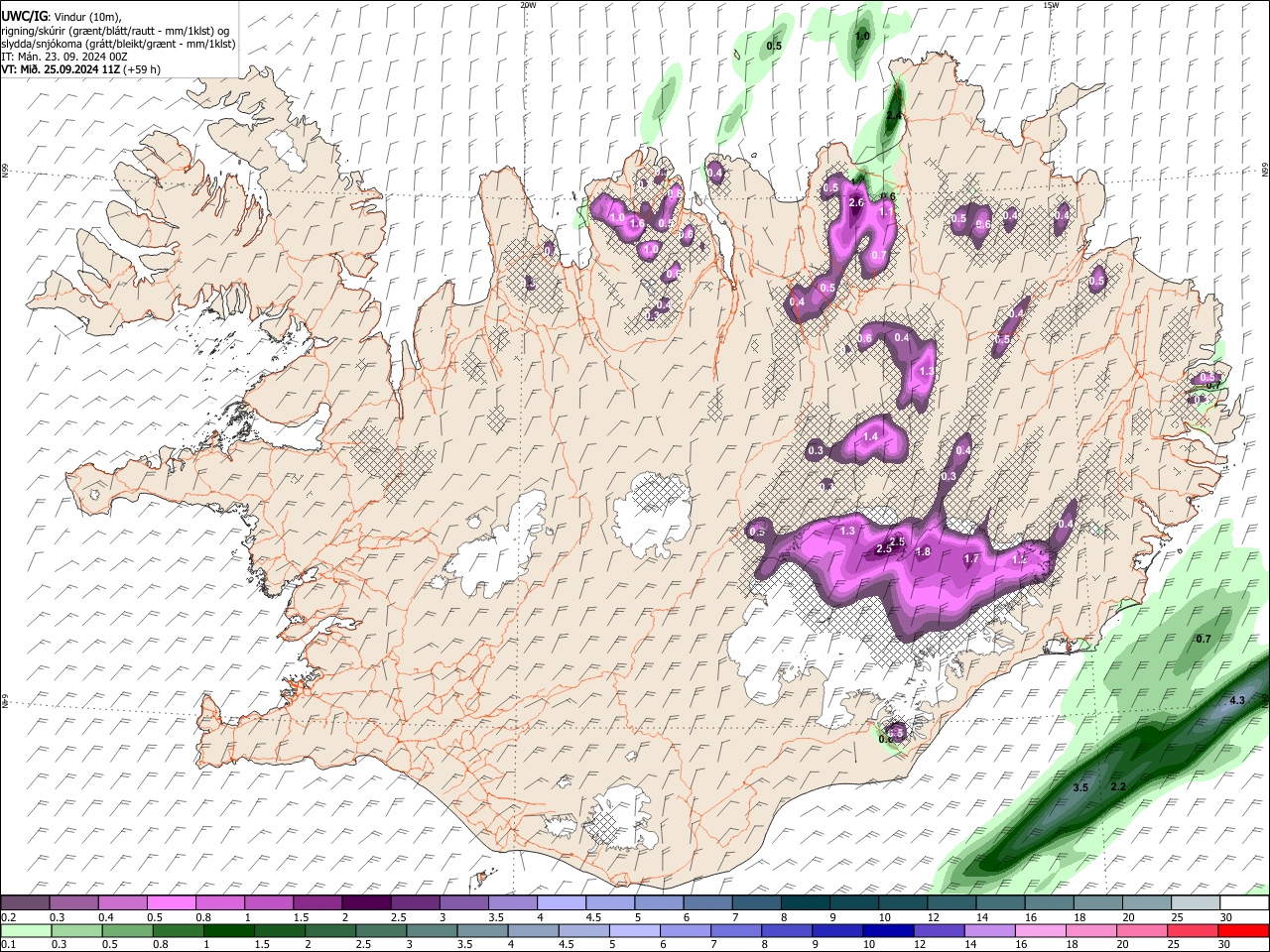Click the 1.4 value in the central purple blob
Screen dimensions: 1270x952
pyautogui.click(x=871, y=436)
